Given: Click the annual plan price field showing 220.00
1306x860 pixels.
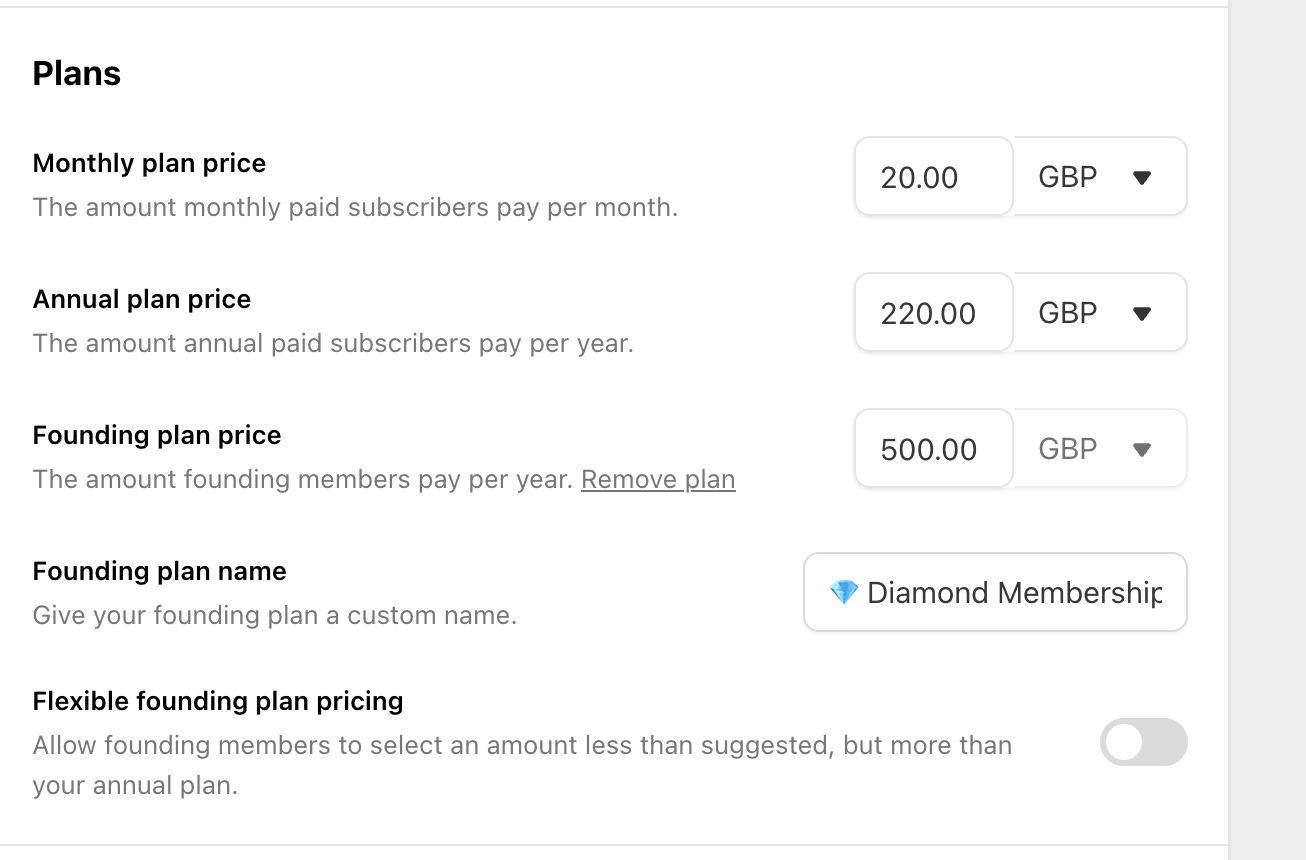Looking at the screenshot, I should click(933, 313).
